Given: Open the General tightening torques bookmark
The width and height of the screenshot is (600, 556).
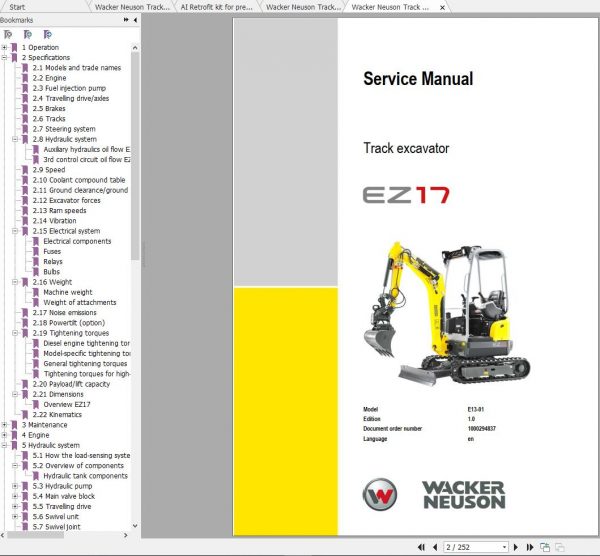Looking at the screenshot, I should (x=85, y=364).
